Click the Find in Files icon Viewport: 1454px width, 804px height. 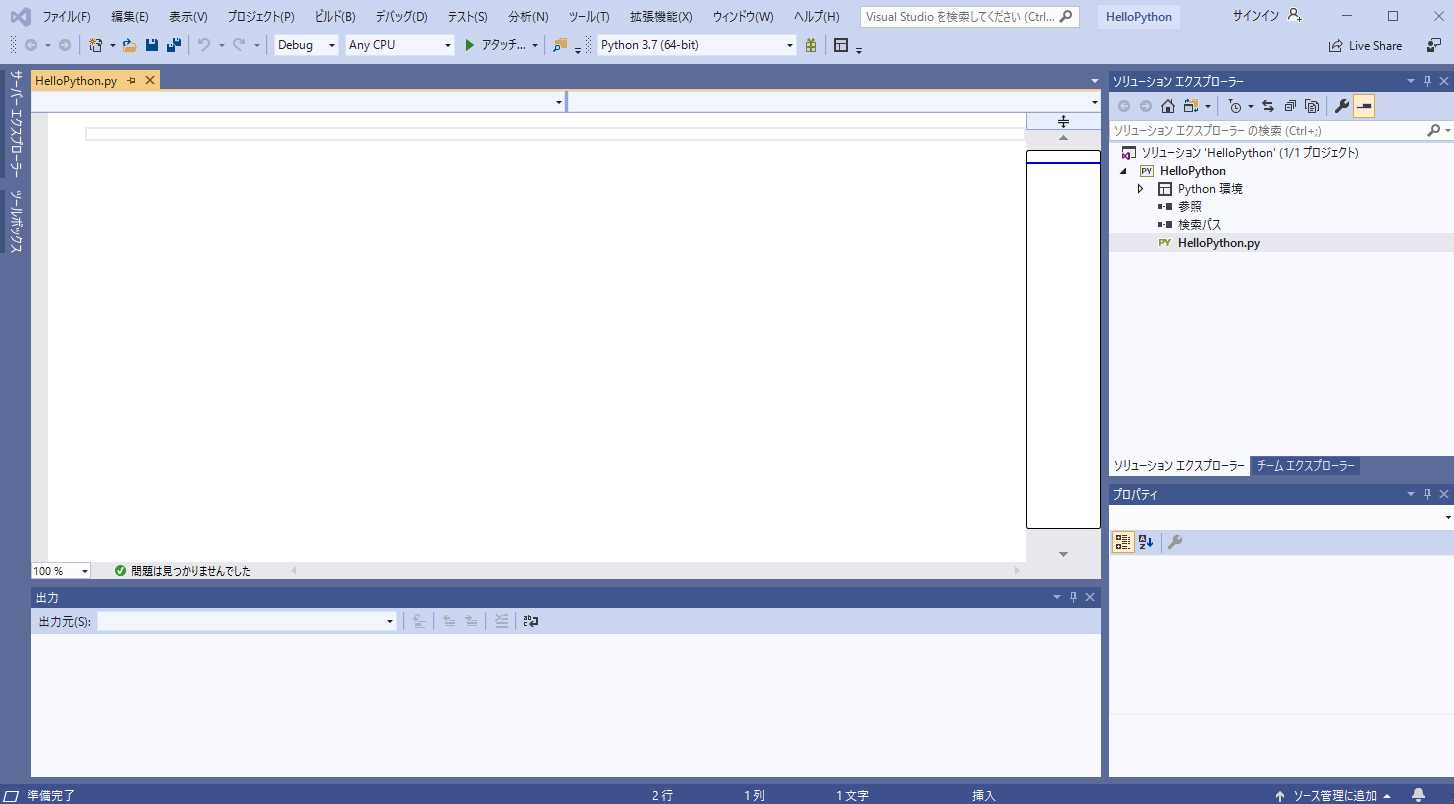coord(560,45)
